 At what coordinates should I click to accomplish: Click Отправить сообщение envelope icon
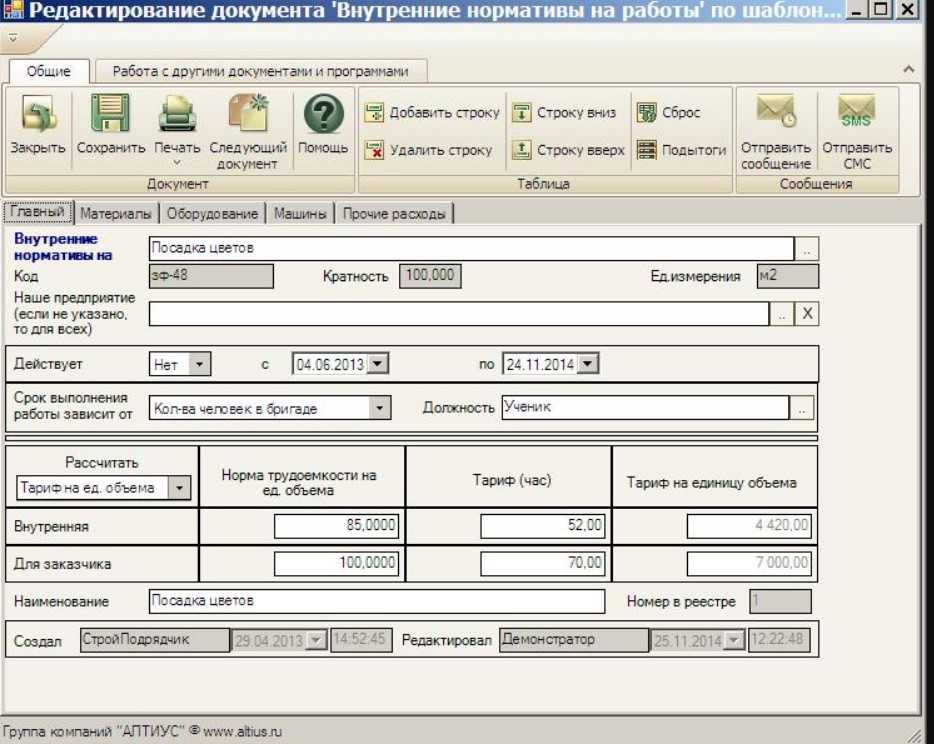coord(776,113)
